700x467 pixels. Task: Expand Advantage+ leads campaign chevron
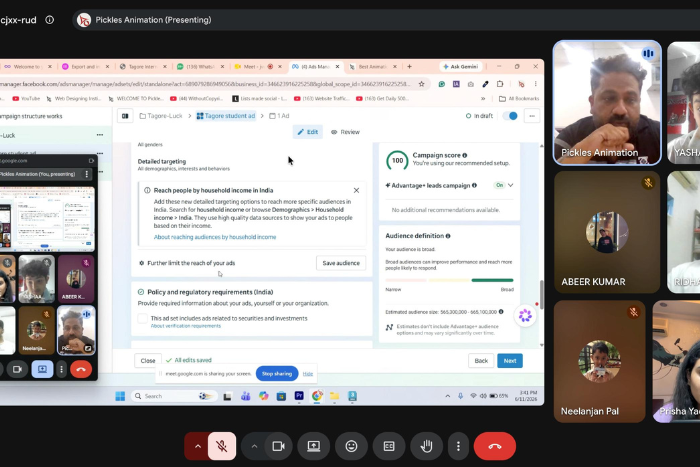pos(510,185)
